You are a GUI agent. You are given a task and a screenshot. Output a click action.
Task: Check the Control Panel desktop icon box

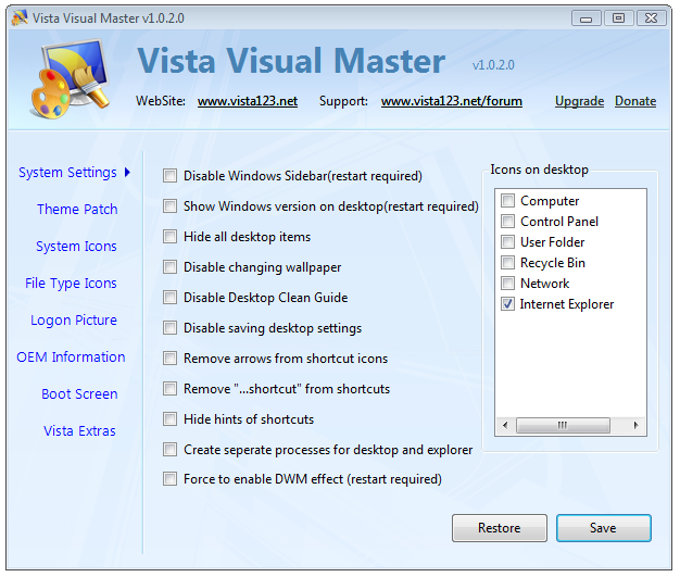508,221
